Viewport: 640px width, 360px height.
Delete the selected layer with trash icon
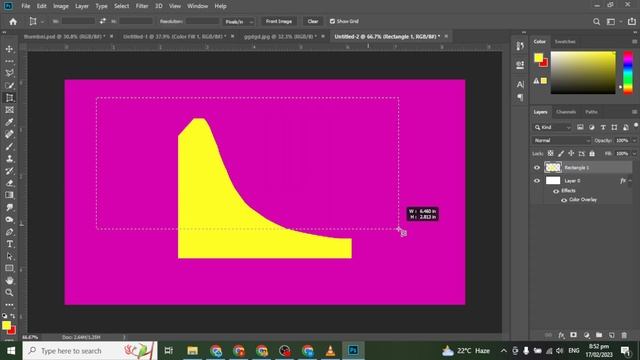[624, 335]
